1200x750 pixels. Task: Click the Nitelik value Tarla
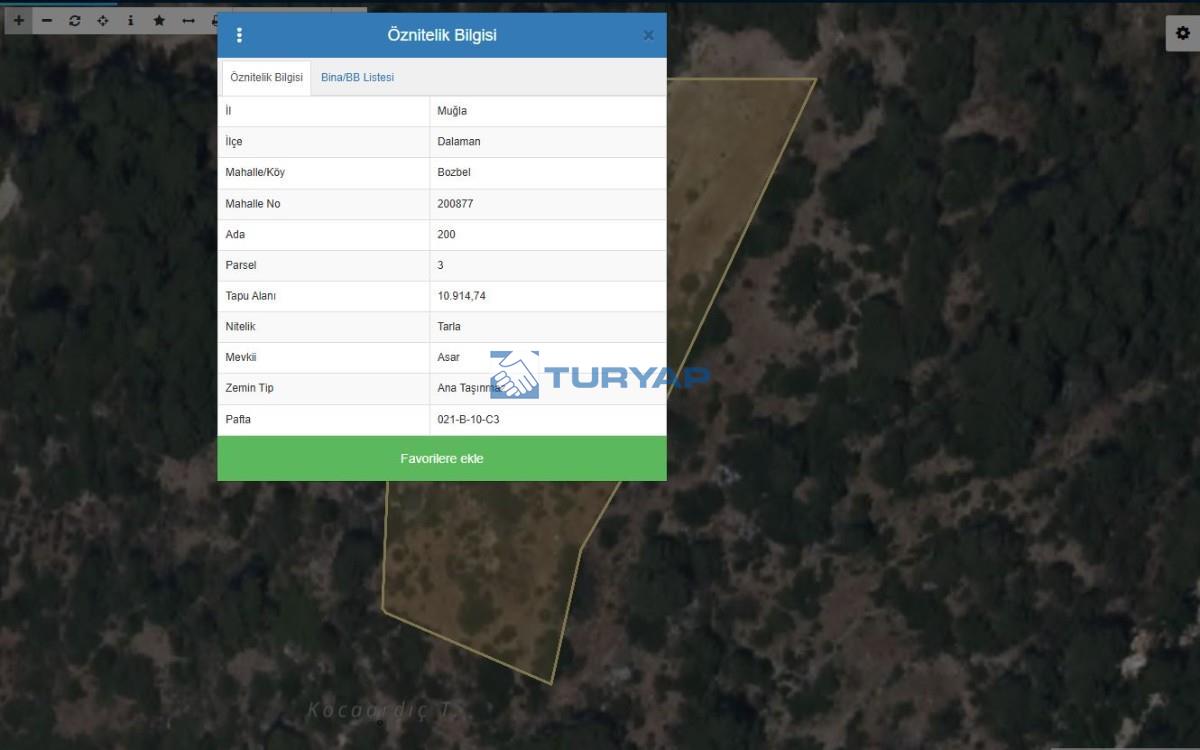coord(449,327)
